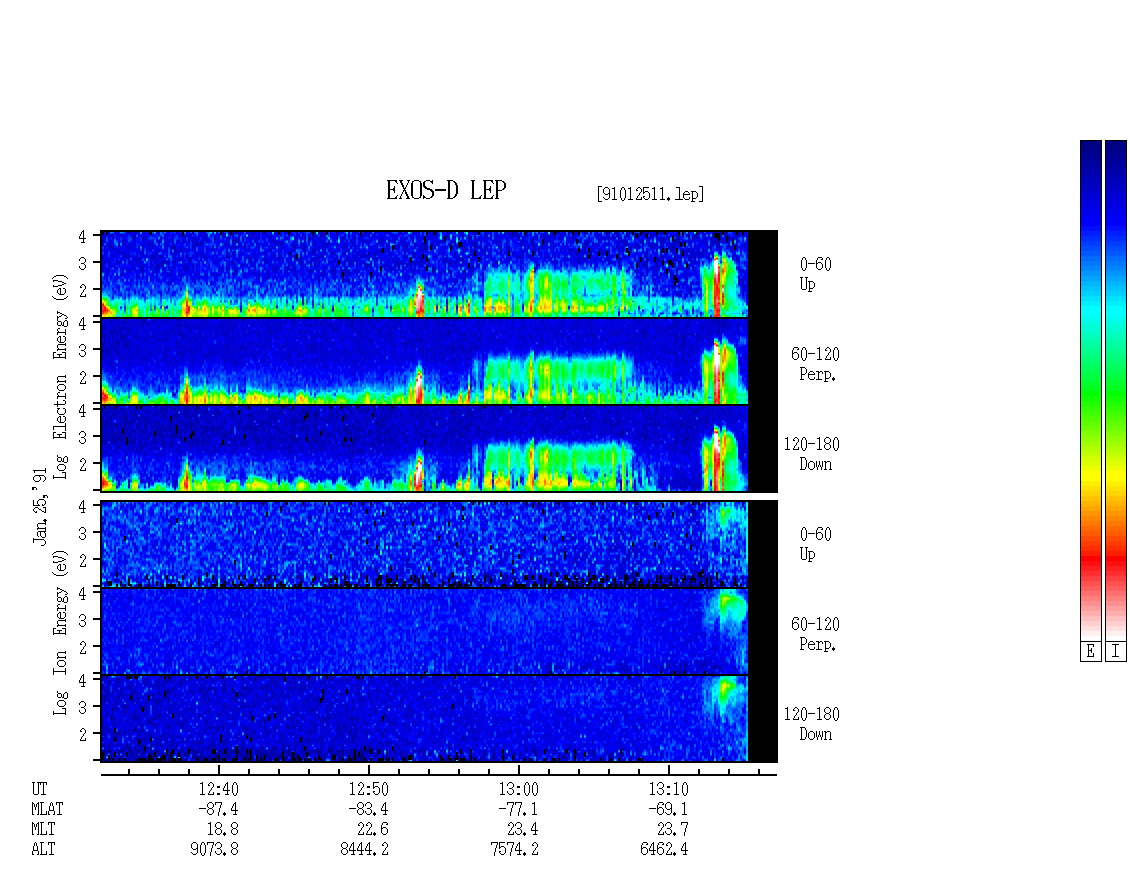Viewport: 1130px width, 875px height.
Task: Click the ALT value 7574.2
Action: [x=515, y=850]
